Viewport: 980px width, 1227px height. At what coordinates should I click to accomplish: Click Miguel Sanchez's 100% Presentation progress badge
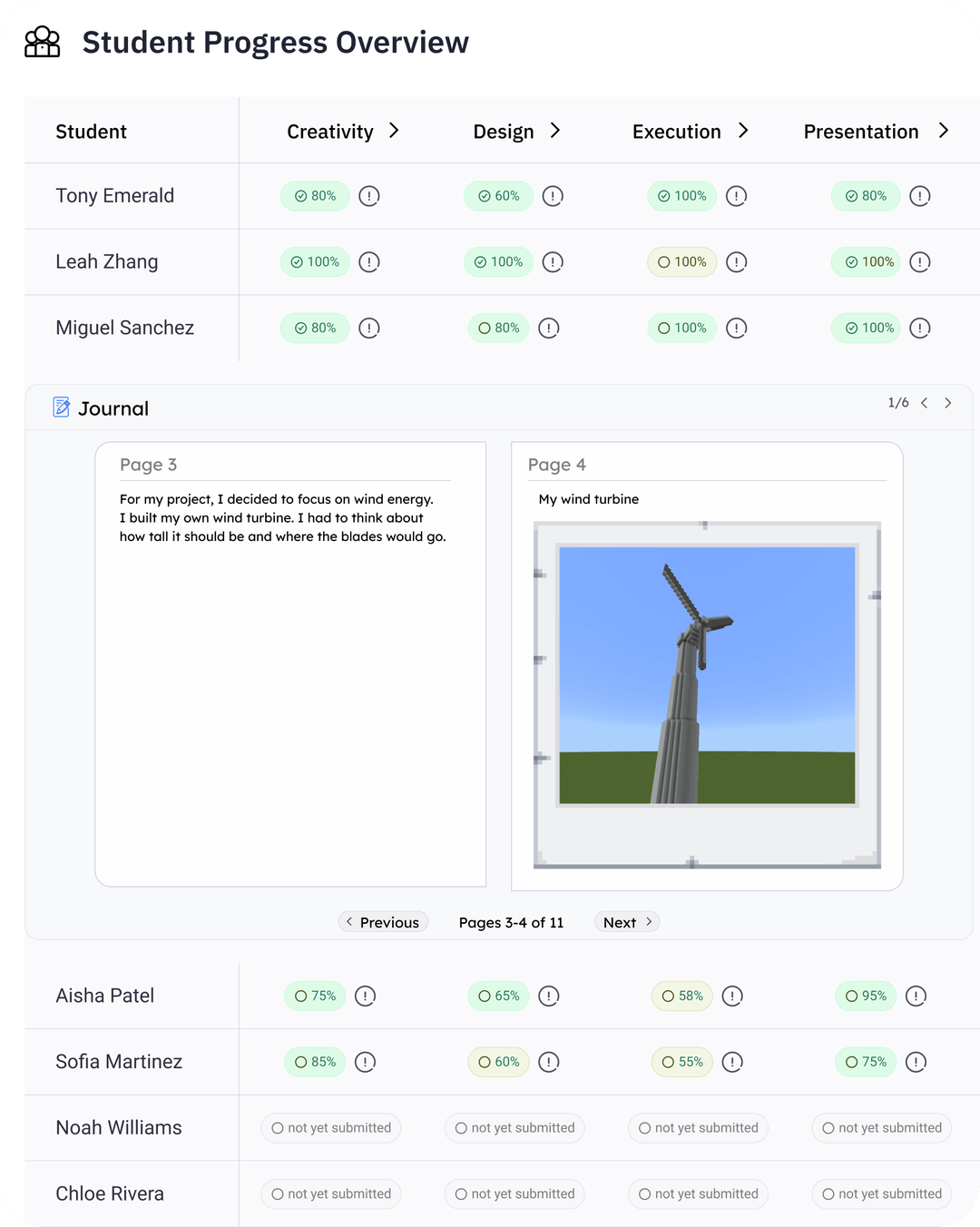point(865,328)
